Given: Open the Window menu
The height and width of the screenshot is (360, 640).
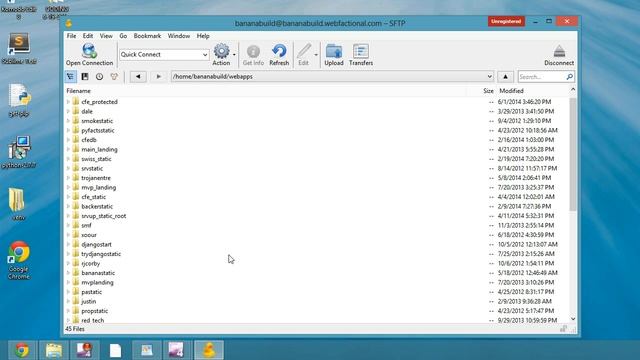Looking at the screenshot, I should point(179,36).
